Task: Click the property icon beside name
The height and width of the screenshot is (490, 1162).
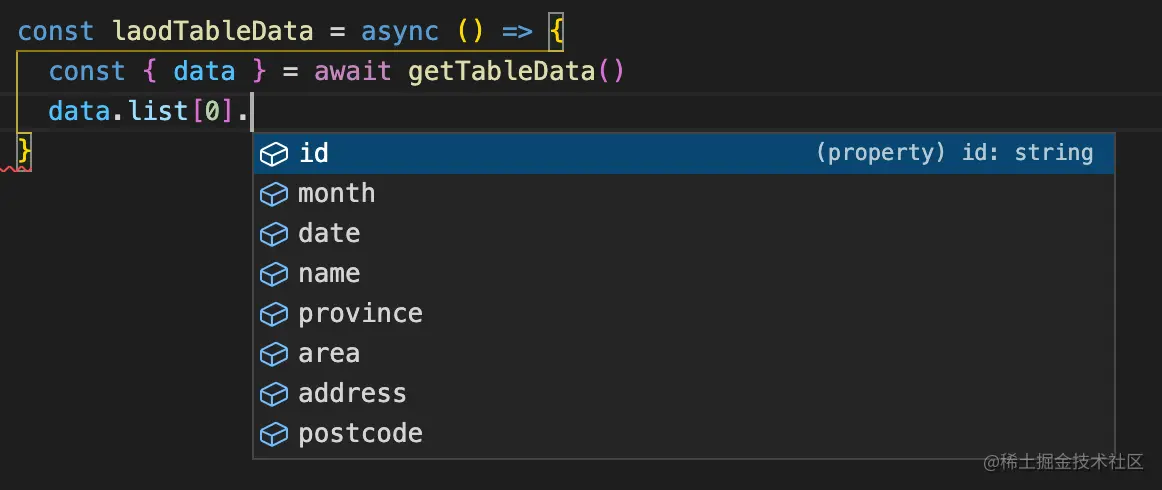Action: click(274, 274)
